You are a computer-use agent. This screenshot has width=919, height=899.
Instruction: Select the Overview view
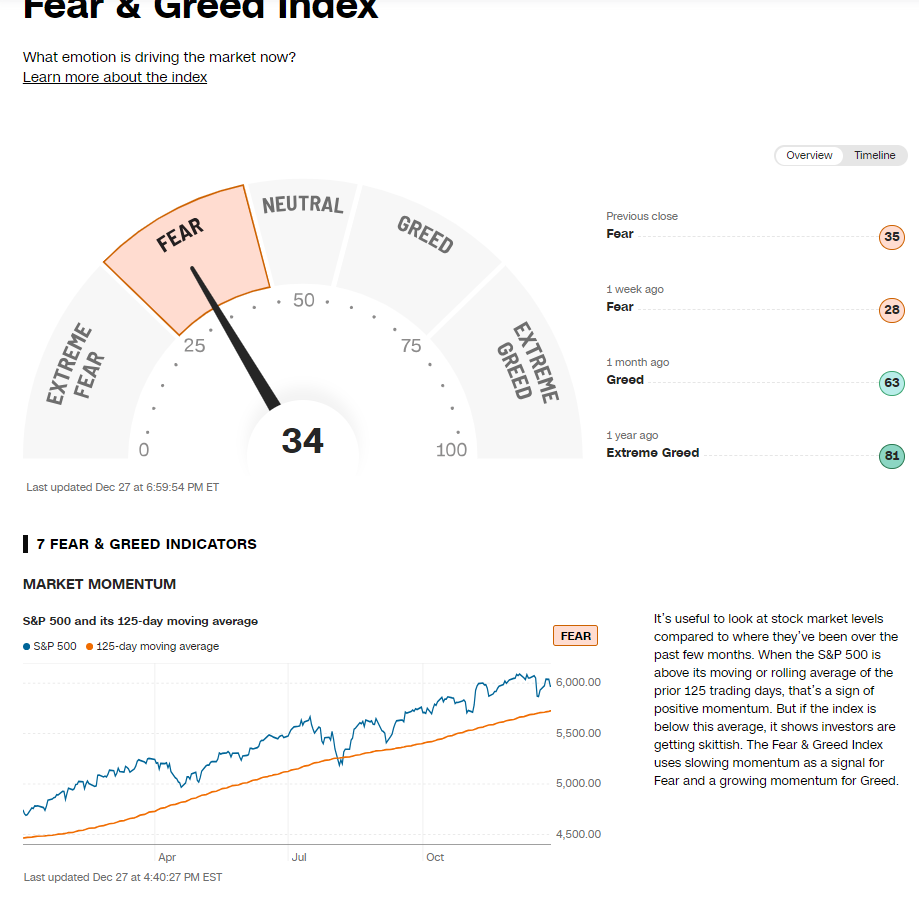pos(809,155)
